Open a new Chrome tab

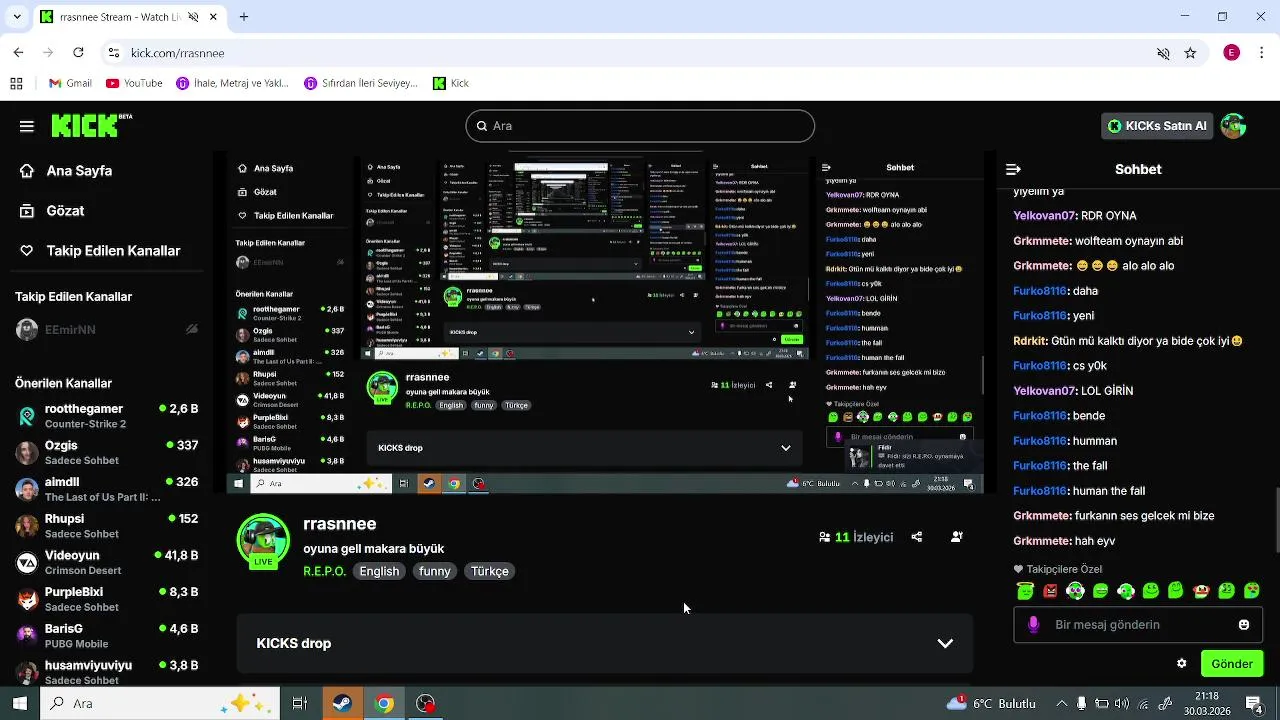tap(244, 17)
